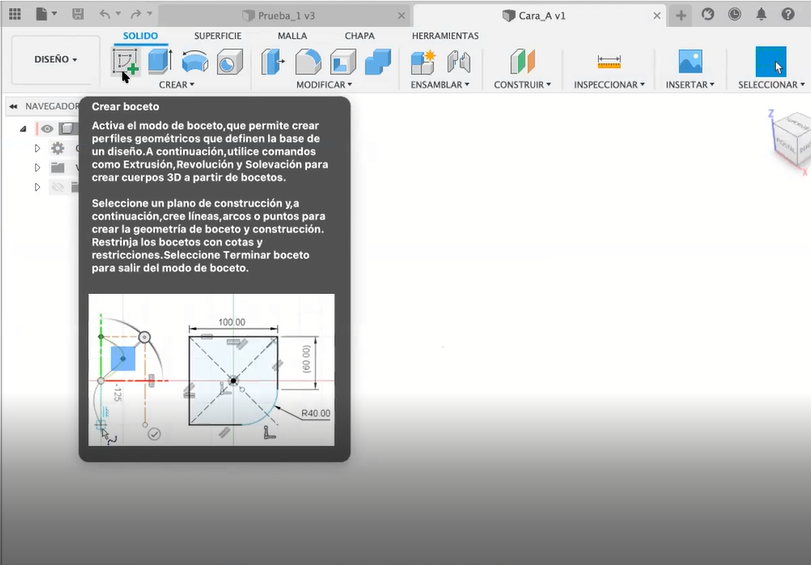This screenshot has height=565, width=811.
Task: Select the Press Pull tool
Action: tap(273, 62)
